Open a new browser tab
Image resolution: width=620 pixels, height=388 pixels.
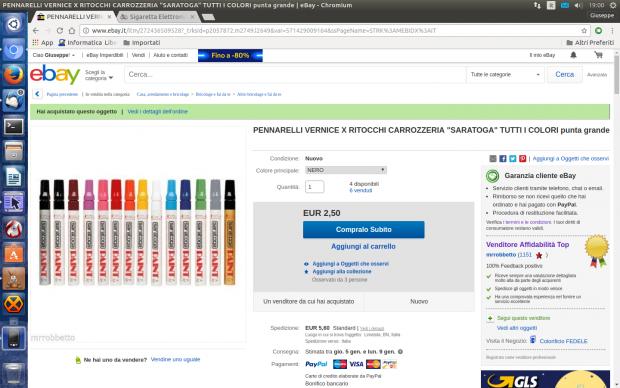tap(208, 17)
